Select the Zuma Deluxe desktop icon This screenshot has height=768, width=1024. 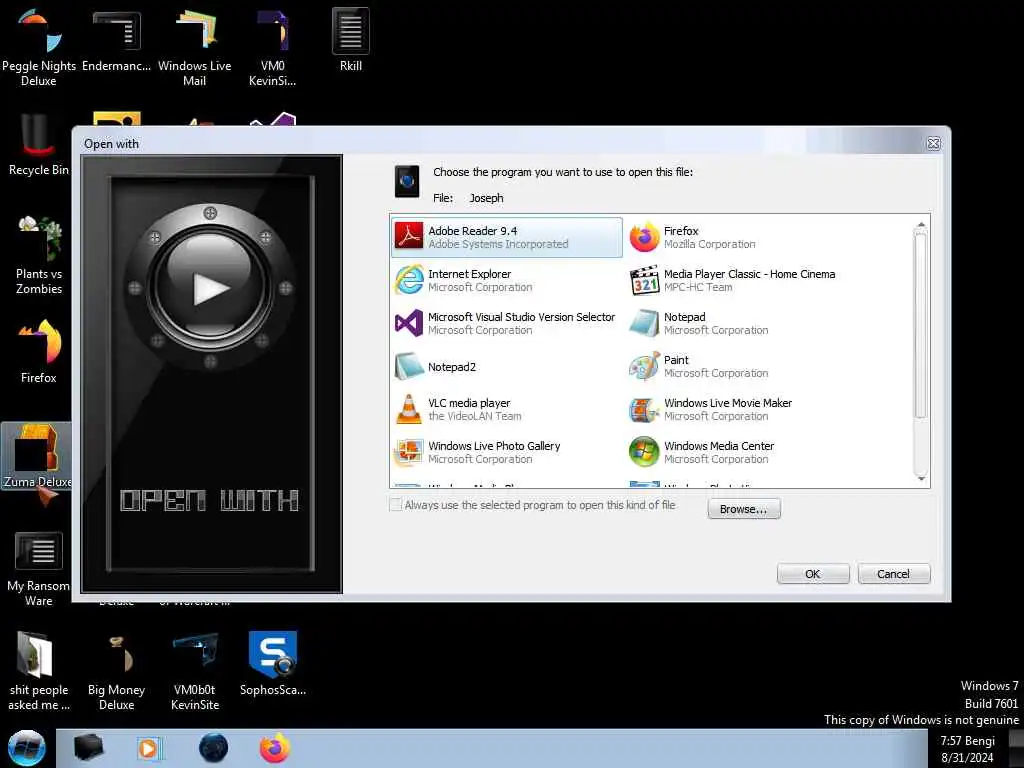click(x=37, y=456)
